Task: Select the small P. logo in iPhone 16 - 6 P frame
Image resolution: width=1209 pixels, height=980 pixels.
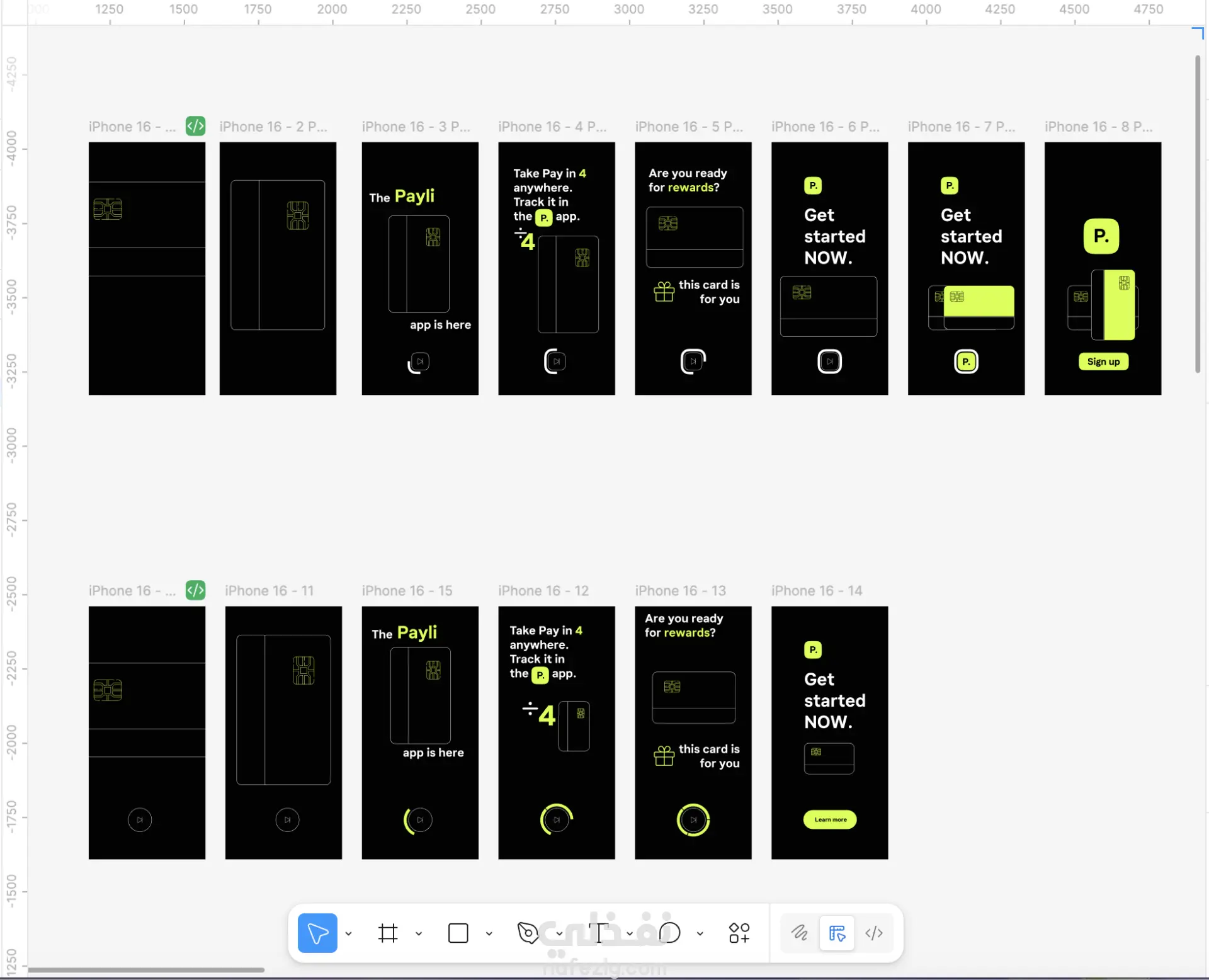Action: point(813,186)
